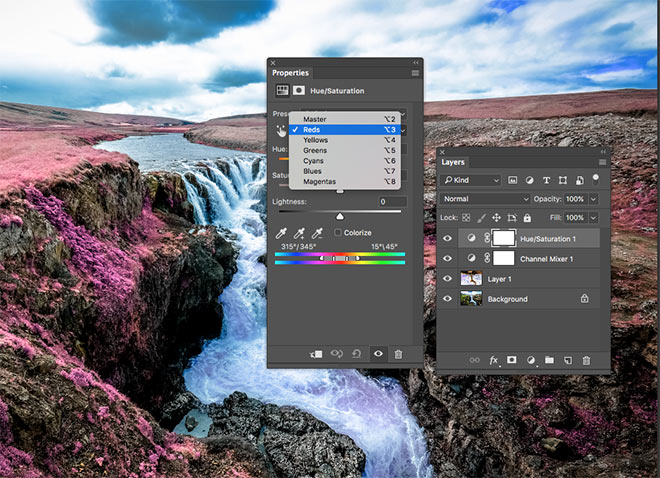Click the view previous state icon
Screen dimensions: 660x478
(x=336, y=354)
